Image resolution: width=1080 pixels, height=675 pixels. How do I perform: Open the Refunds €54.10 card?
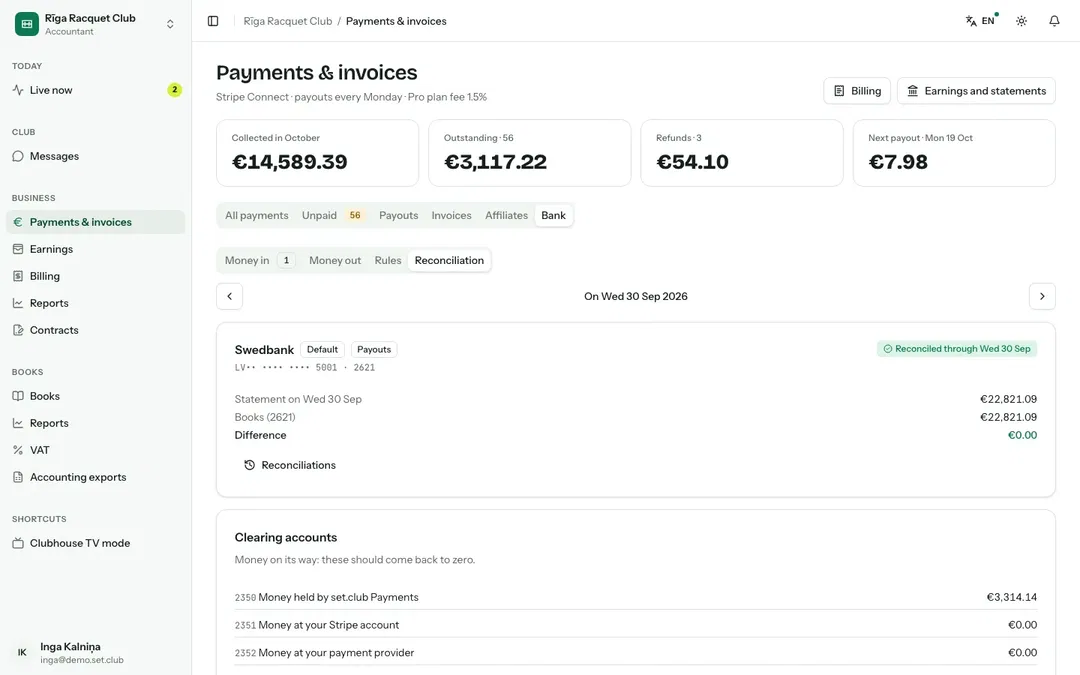click(x=742, y=153)
